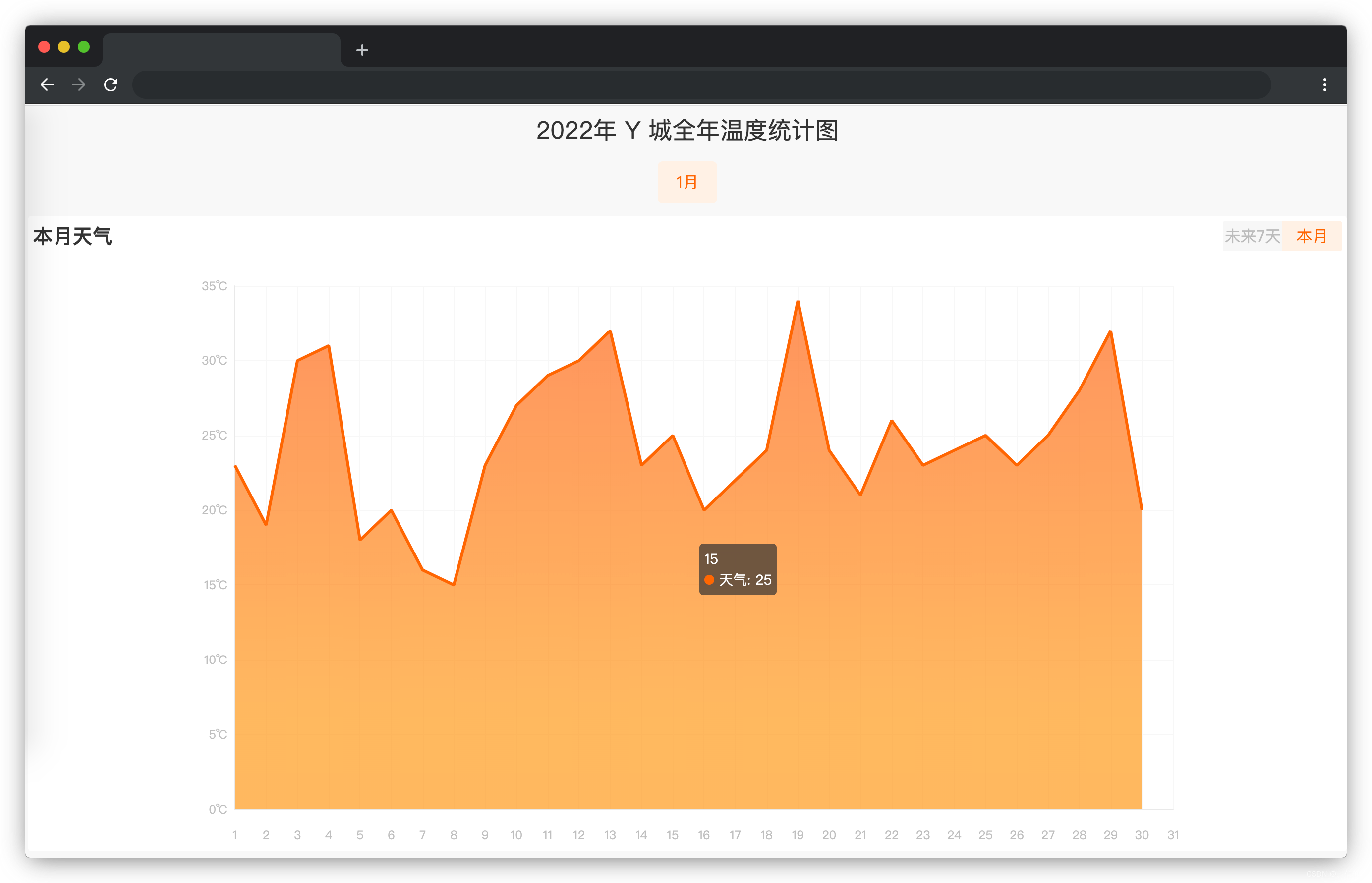
Task: Click the browser address bar
Action: pos(701,85)
